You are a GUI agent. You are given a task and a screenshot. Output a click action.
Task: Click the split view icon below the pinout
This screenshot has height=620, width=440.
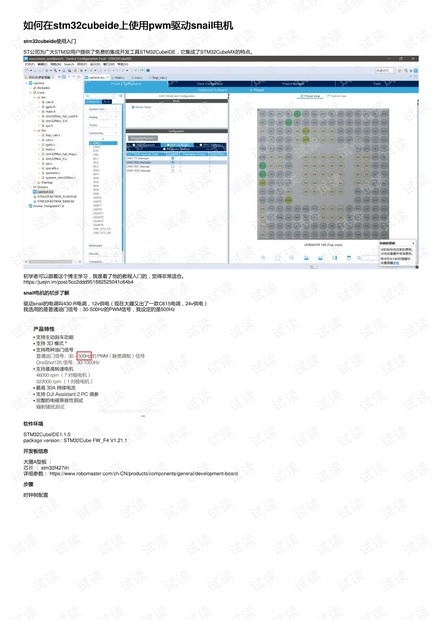coord(334,258)
